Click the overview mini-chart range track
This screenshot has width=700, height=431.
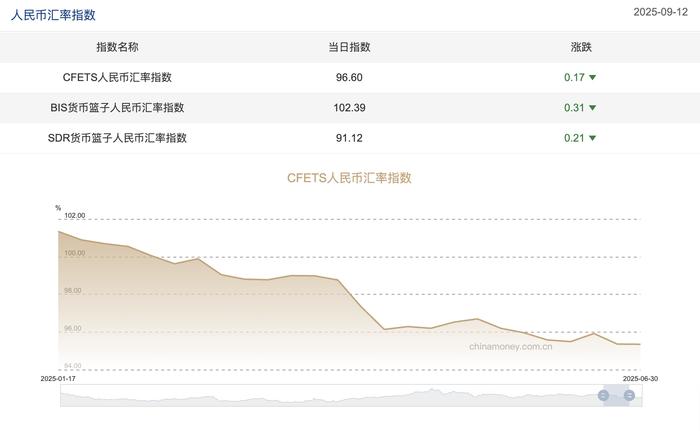click(351, 395)
